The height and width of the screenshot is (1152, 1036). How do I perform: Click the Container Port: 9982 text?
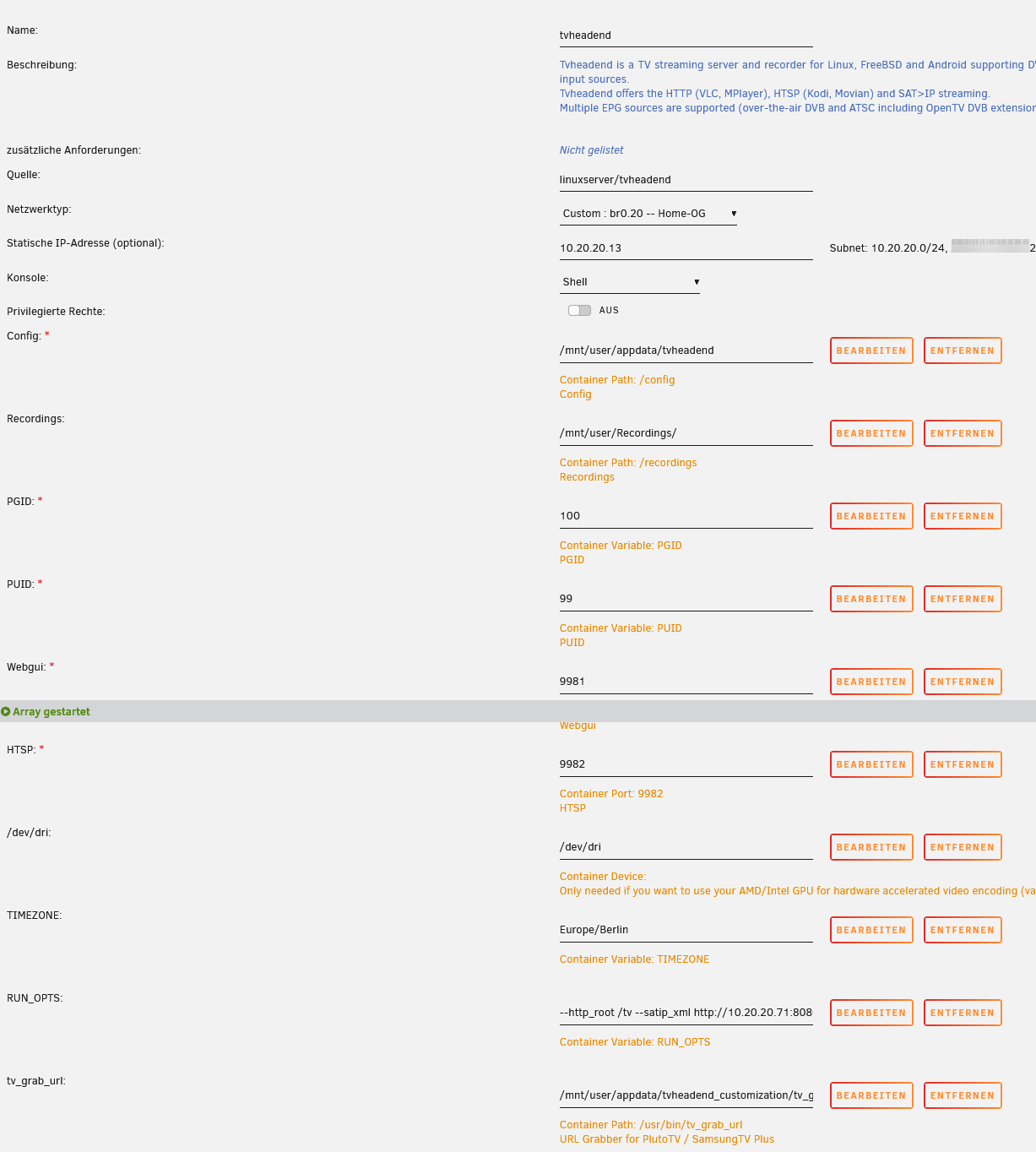[x=611, y=794]
